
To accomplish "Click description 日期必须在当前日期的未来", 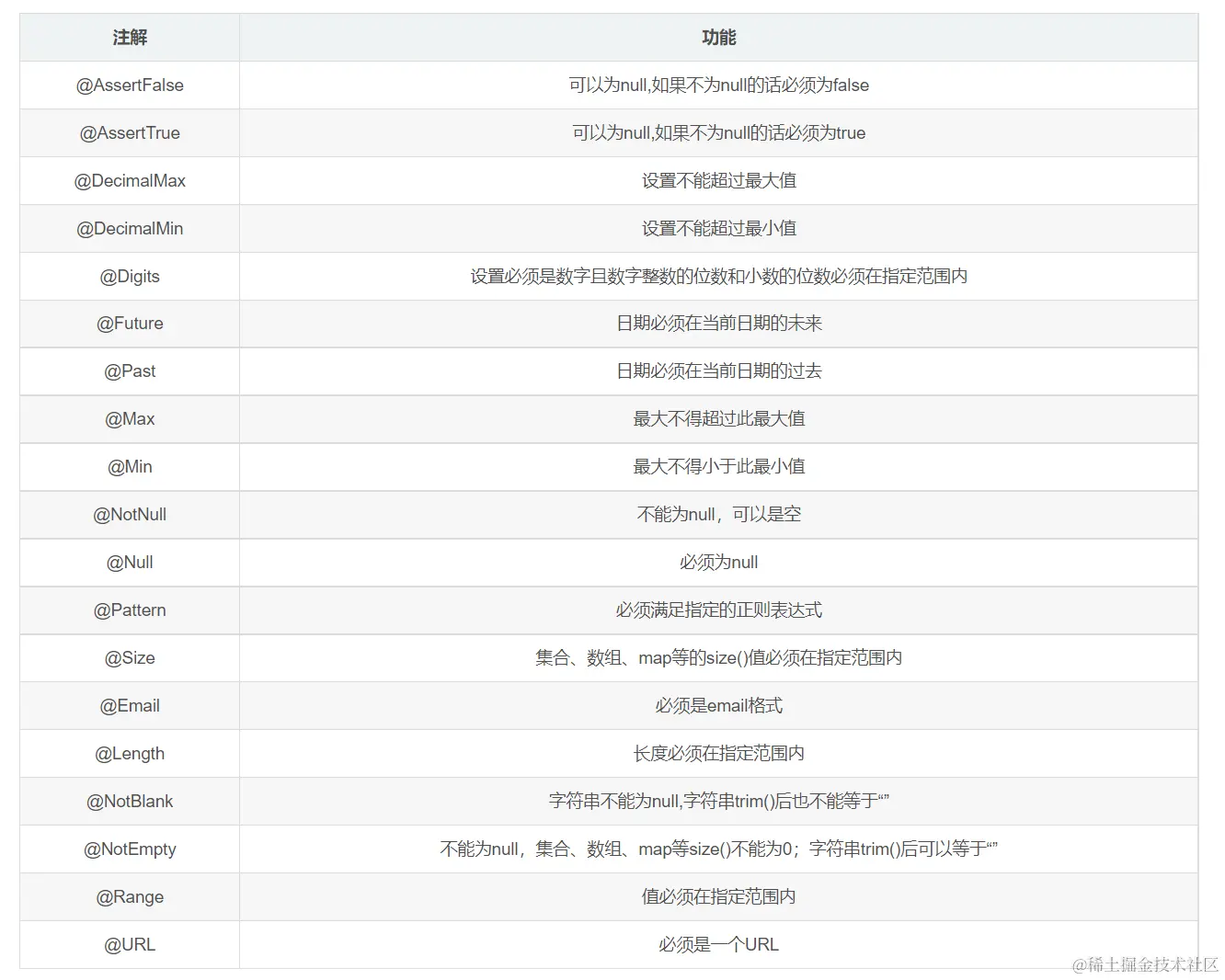I will coord(718,324).
